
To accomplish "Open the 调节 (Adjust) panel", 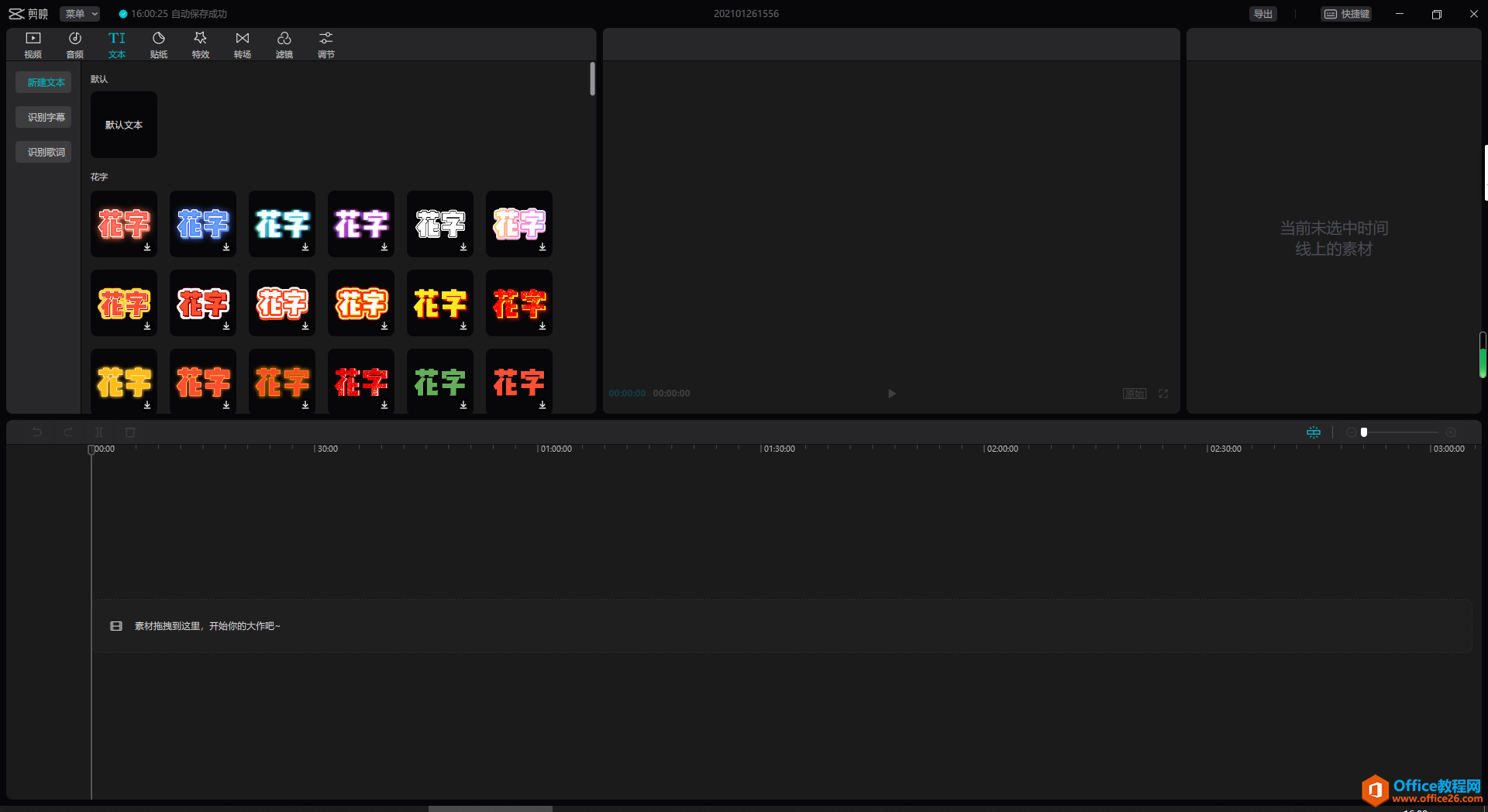I will [326, 45].
